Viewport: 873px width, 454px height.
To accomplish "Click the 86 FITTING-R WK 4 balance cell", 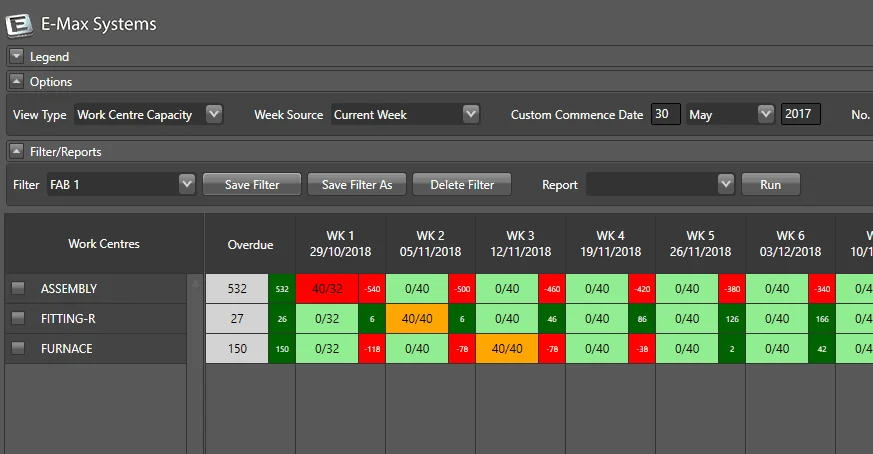I will [x=642, y=319].
